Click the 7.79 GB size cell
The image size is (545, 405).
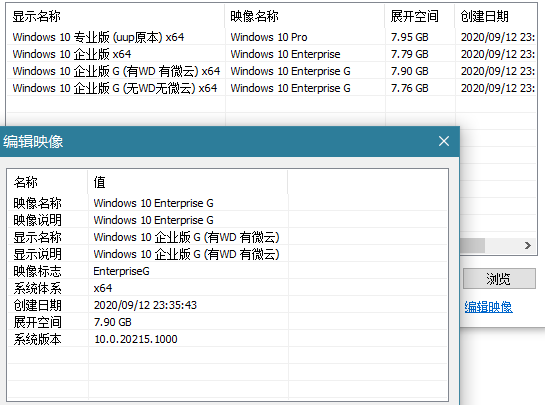click(x=410, y=54)
